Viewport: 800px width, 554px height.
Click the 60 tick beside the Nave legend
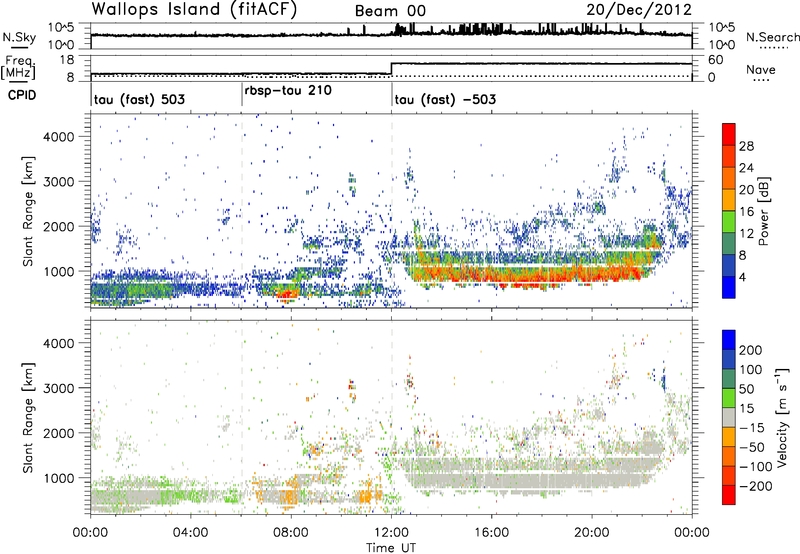coord(716,60)
